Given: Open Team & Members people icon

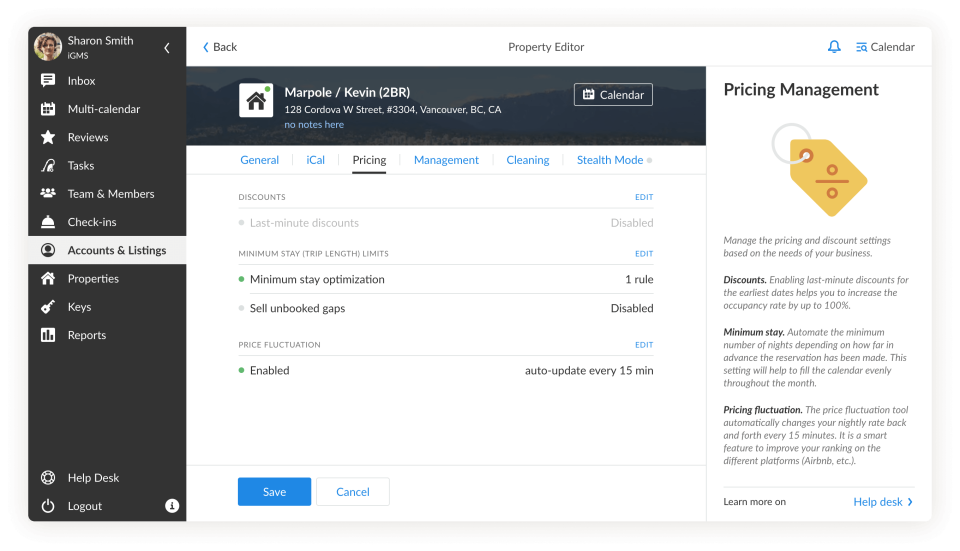Looking at the screenshot, I should tap(48, 194).
